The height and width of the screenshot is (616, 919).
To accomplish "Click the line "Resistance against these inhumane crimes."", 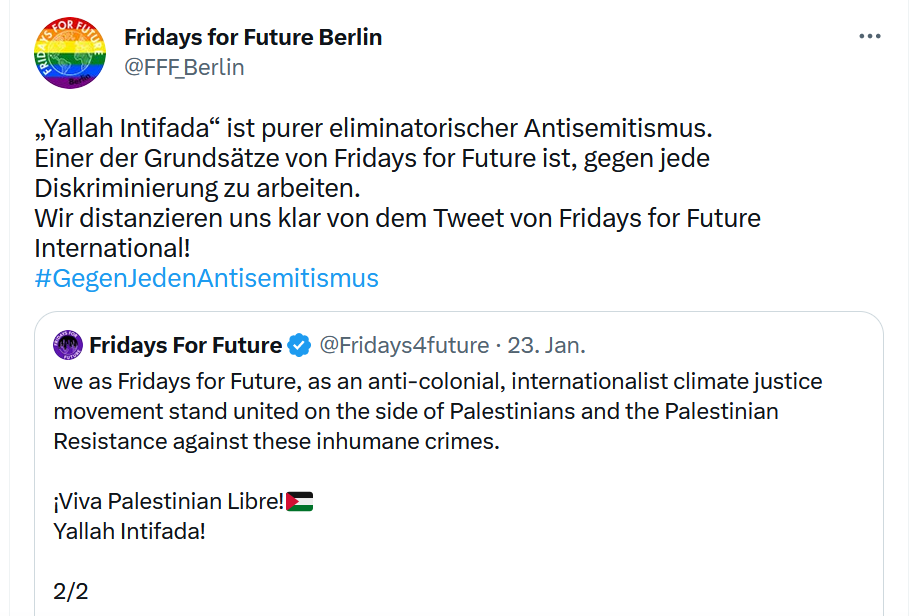I will (276, 441).
